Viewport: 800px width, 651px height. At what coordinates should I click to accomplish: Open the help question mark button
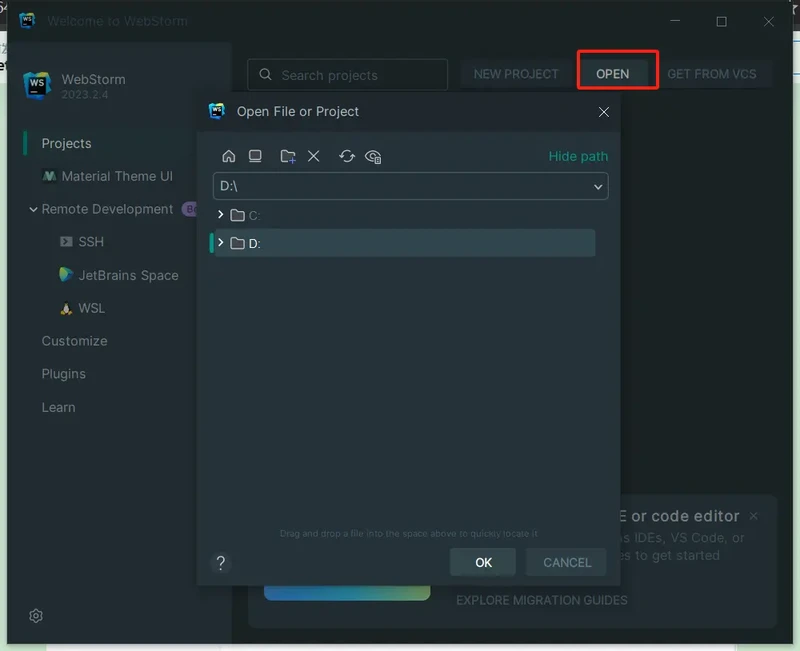221,563
